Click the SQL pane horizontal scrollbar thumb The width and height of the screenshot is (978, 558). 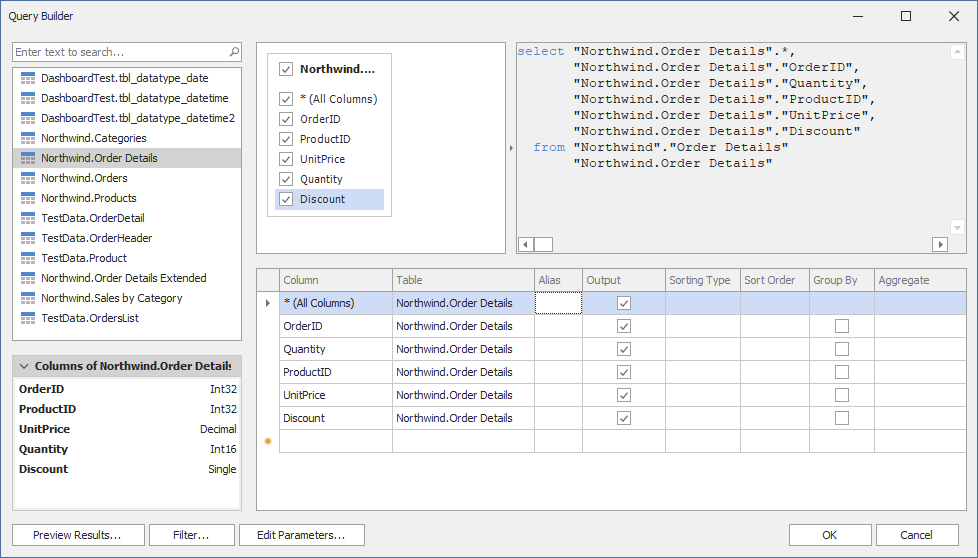[x=543, y=244]
